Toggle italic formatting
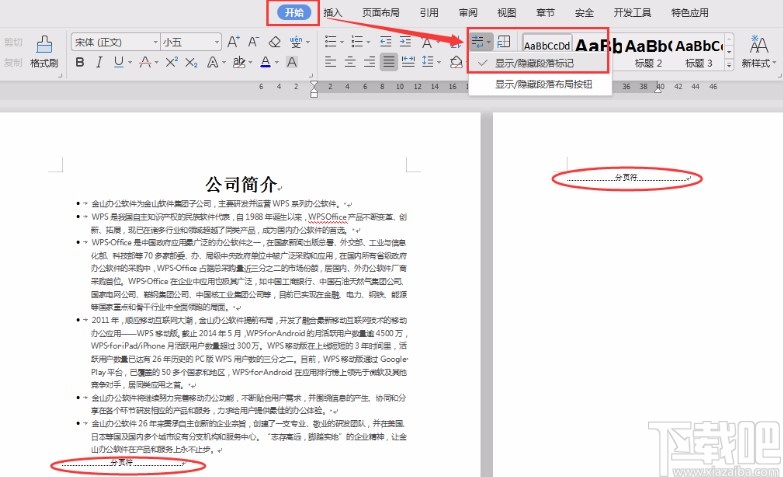This screenshot has height=477, width=783. coord(99,62)
